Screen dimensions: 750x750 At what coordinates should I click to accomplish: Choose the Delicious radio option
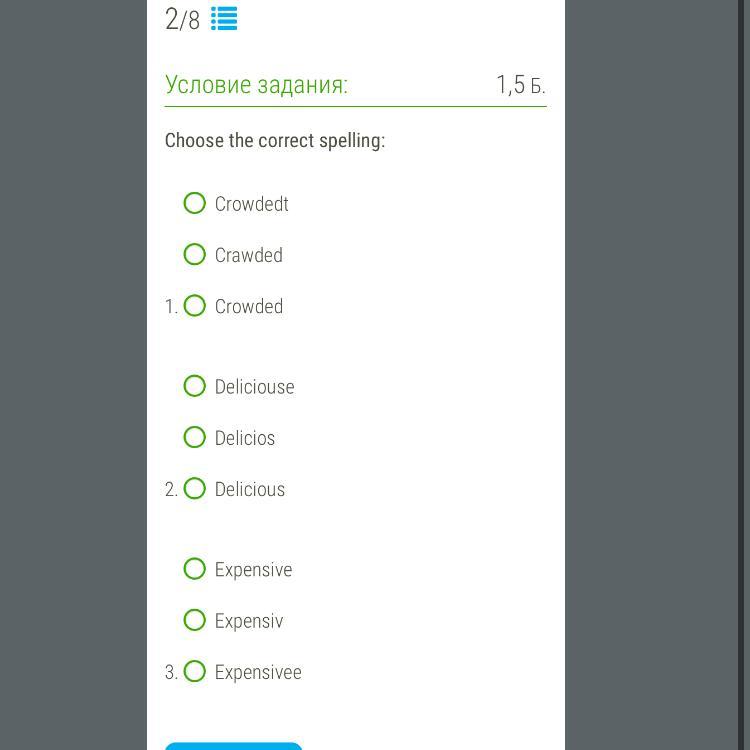click(x=195, y=489)
